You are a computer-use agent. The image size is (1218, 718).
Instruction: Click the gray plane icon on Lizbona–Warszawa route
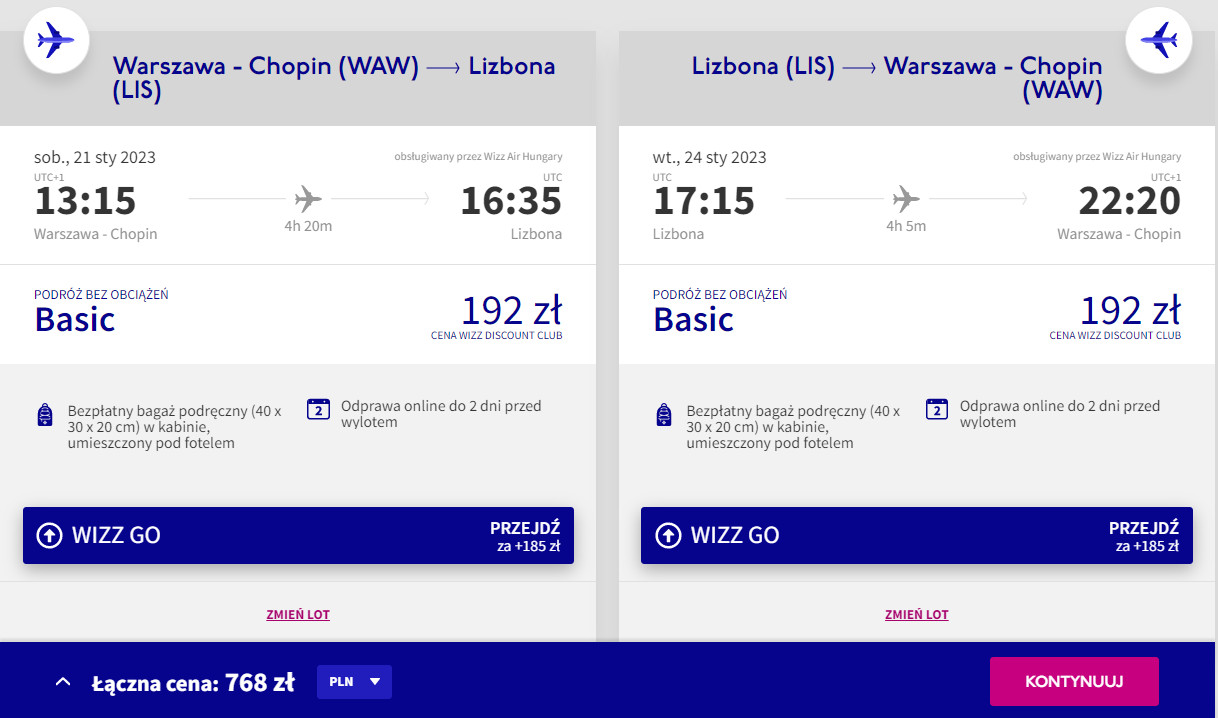point(906,198)
